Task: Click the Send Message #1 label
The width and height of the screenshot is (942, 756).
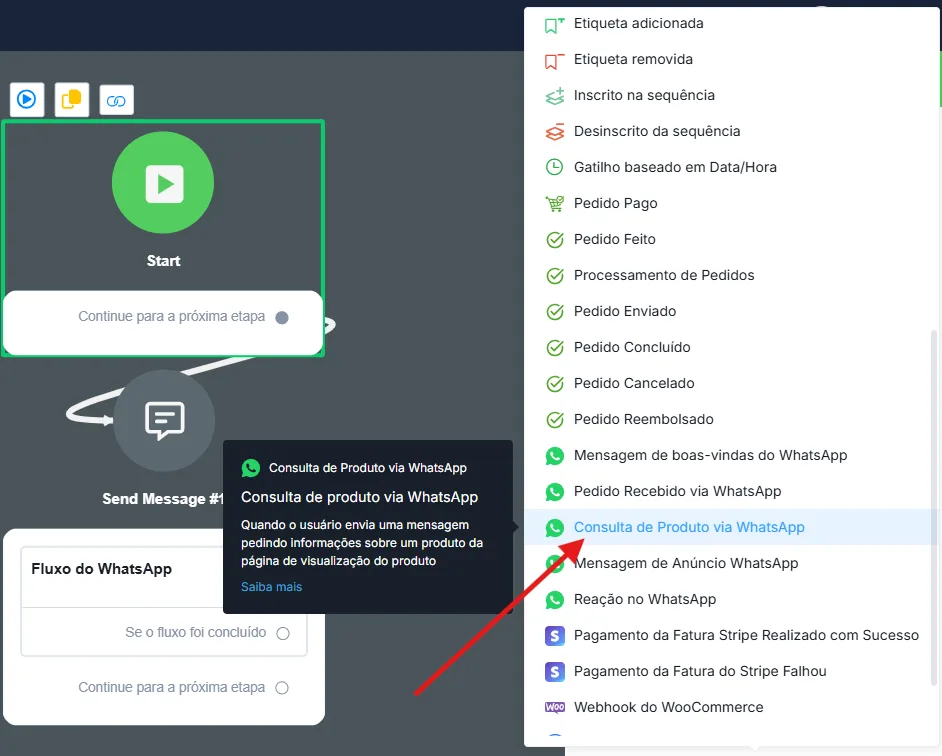Action: [x=163, y=499]
